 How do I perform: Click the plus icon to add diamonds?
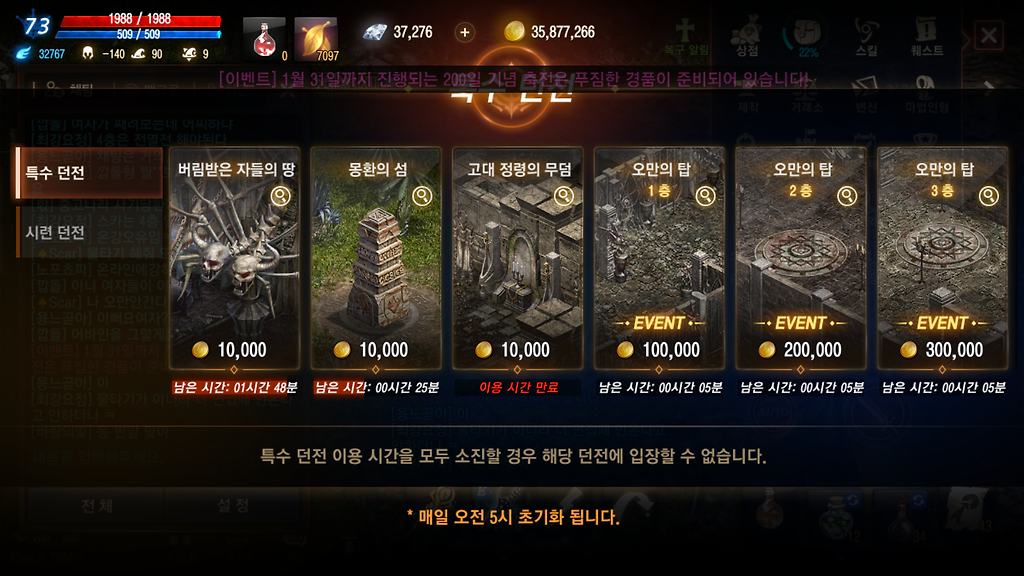click(464, 32)
